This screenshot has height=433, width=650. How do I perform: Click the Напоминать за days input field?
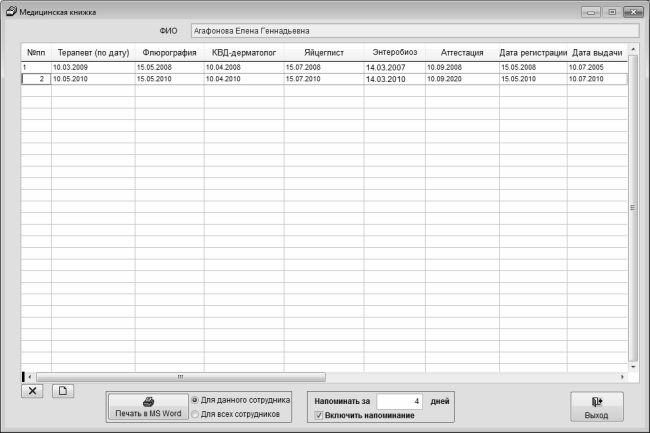399,399
